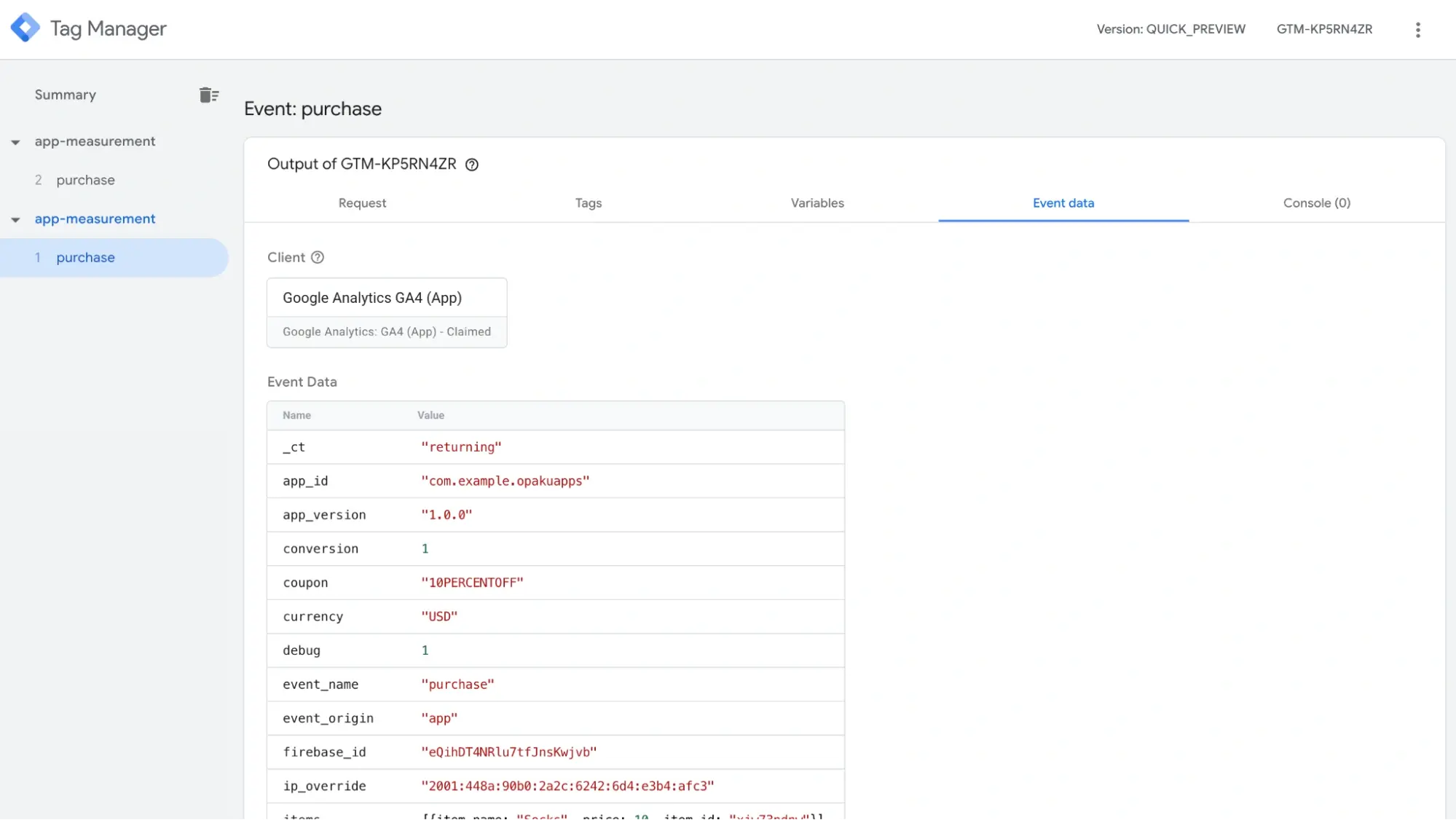Click the coupon name cell

point(305,583)
